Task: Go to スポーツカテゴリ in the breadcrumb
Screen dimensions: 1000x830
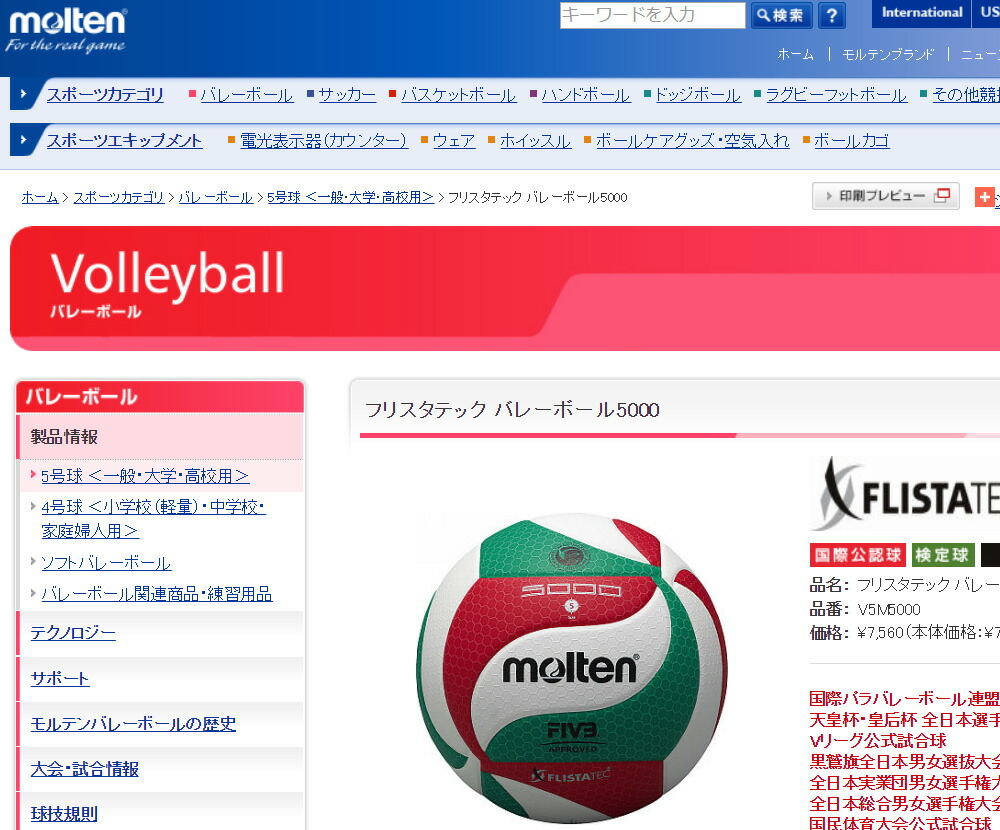Action: tap(119, 197)
